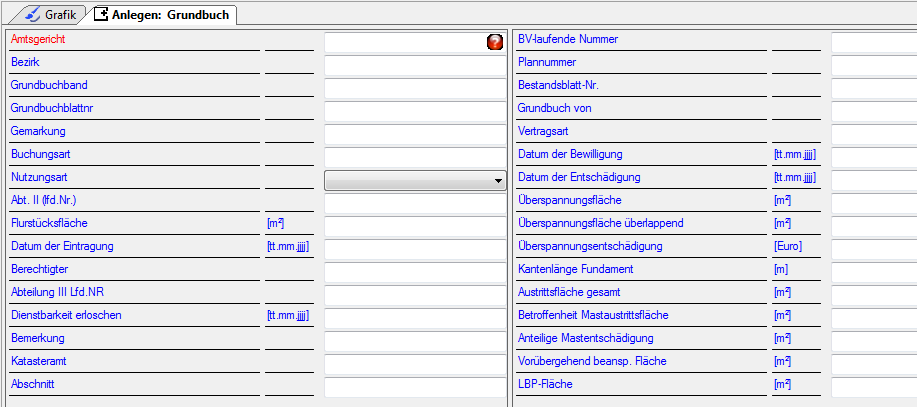The image size is (917, 407).
Task: Focus the LBP-Fläche input field
Action: pyautogui.click(x=874, y=387)
